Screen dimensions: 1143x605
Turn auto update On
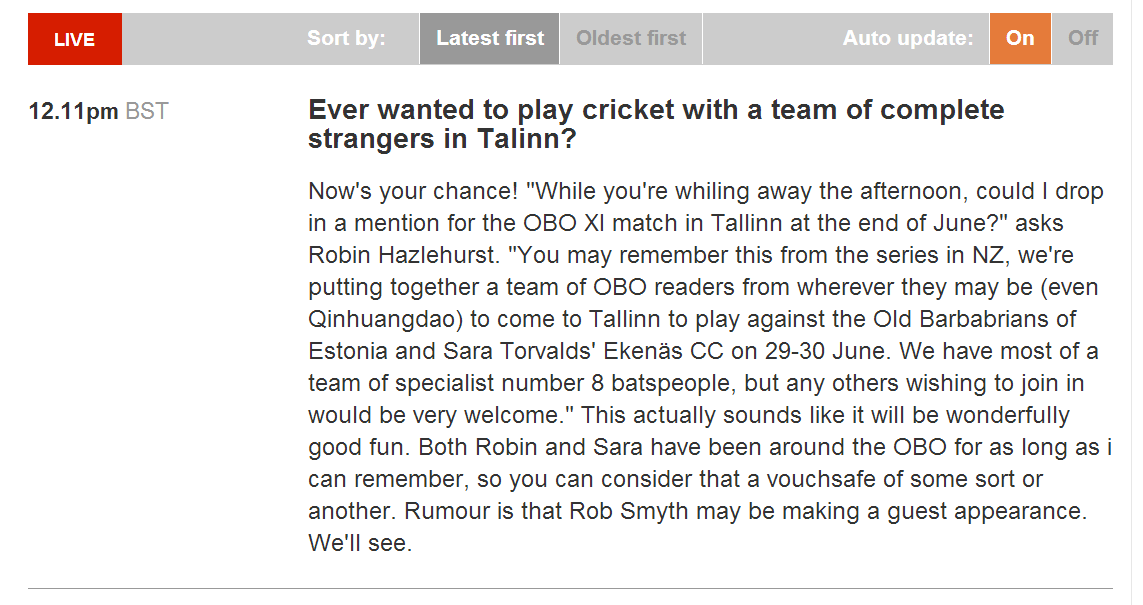(x=1020, y=39)
